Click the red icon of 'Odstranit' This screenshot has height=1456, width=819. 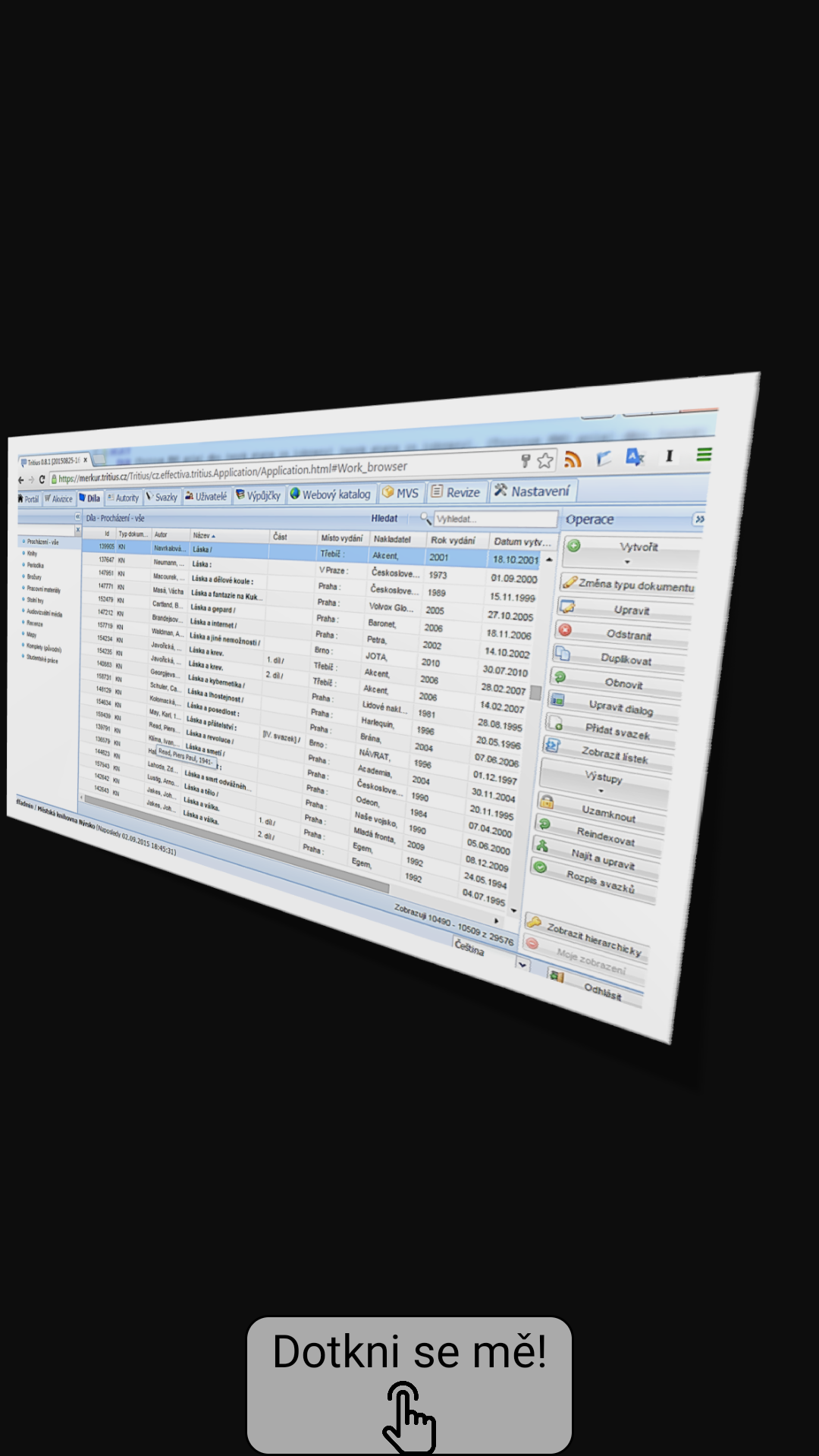(565, 629)
